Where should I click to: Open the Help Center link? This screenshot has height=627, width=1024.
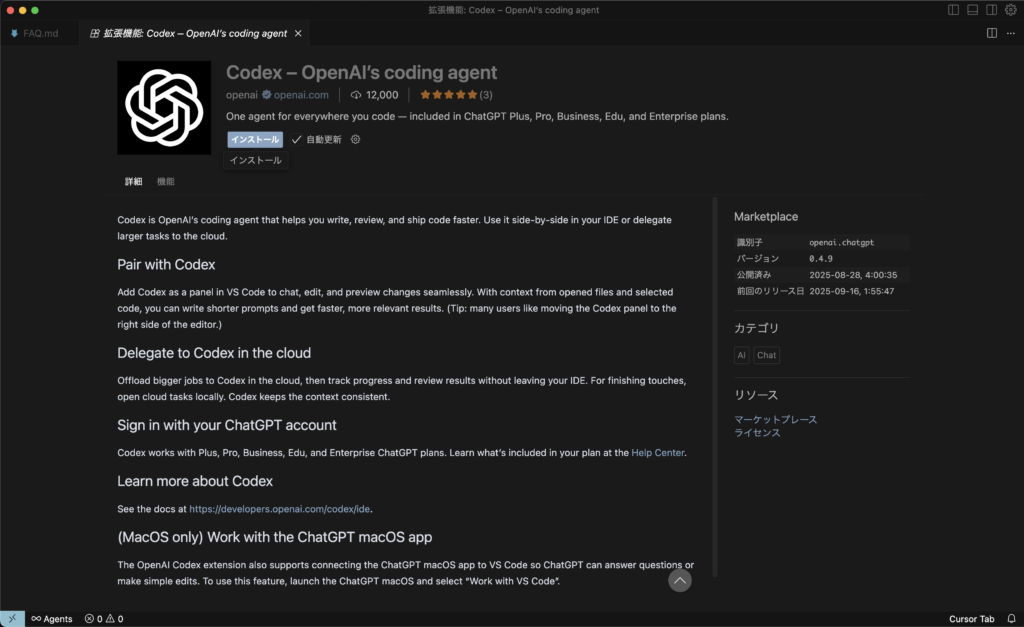657,453
